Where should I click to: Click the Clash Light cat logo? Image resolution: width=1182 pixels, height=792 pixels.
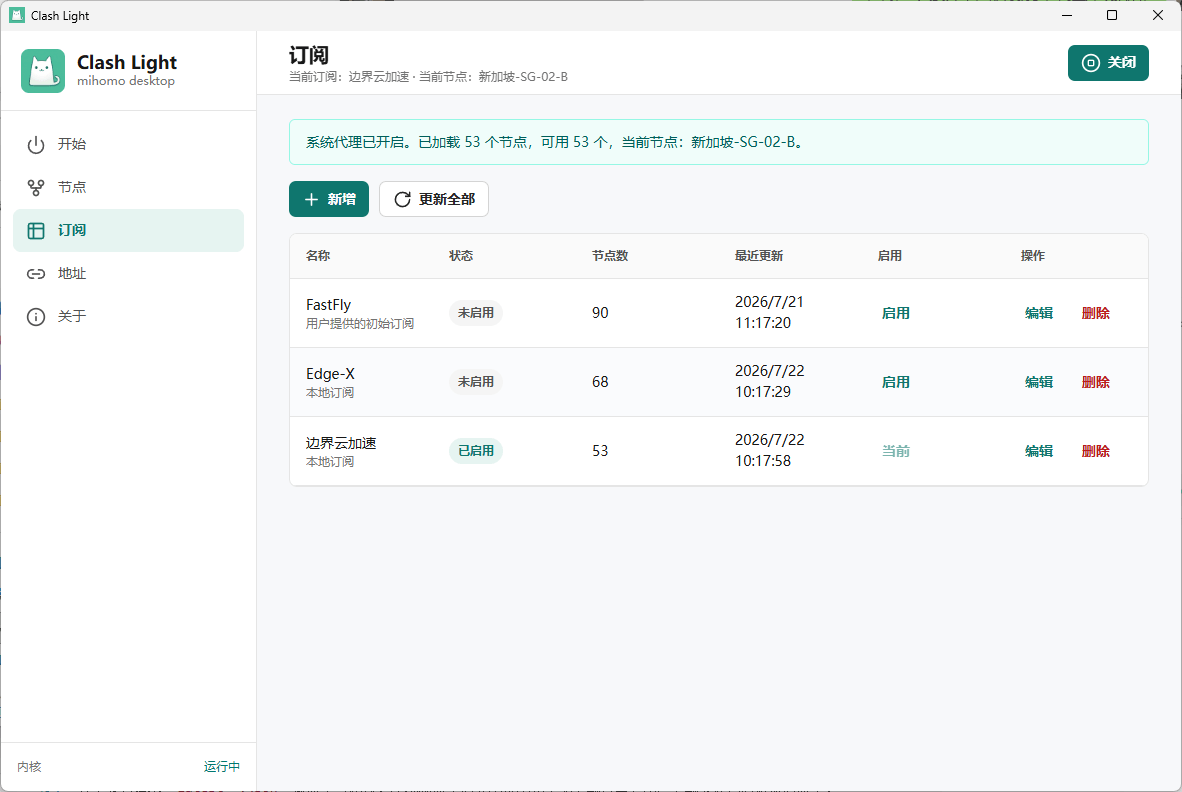[43, 71]
